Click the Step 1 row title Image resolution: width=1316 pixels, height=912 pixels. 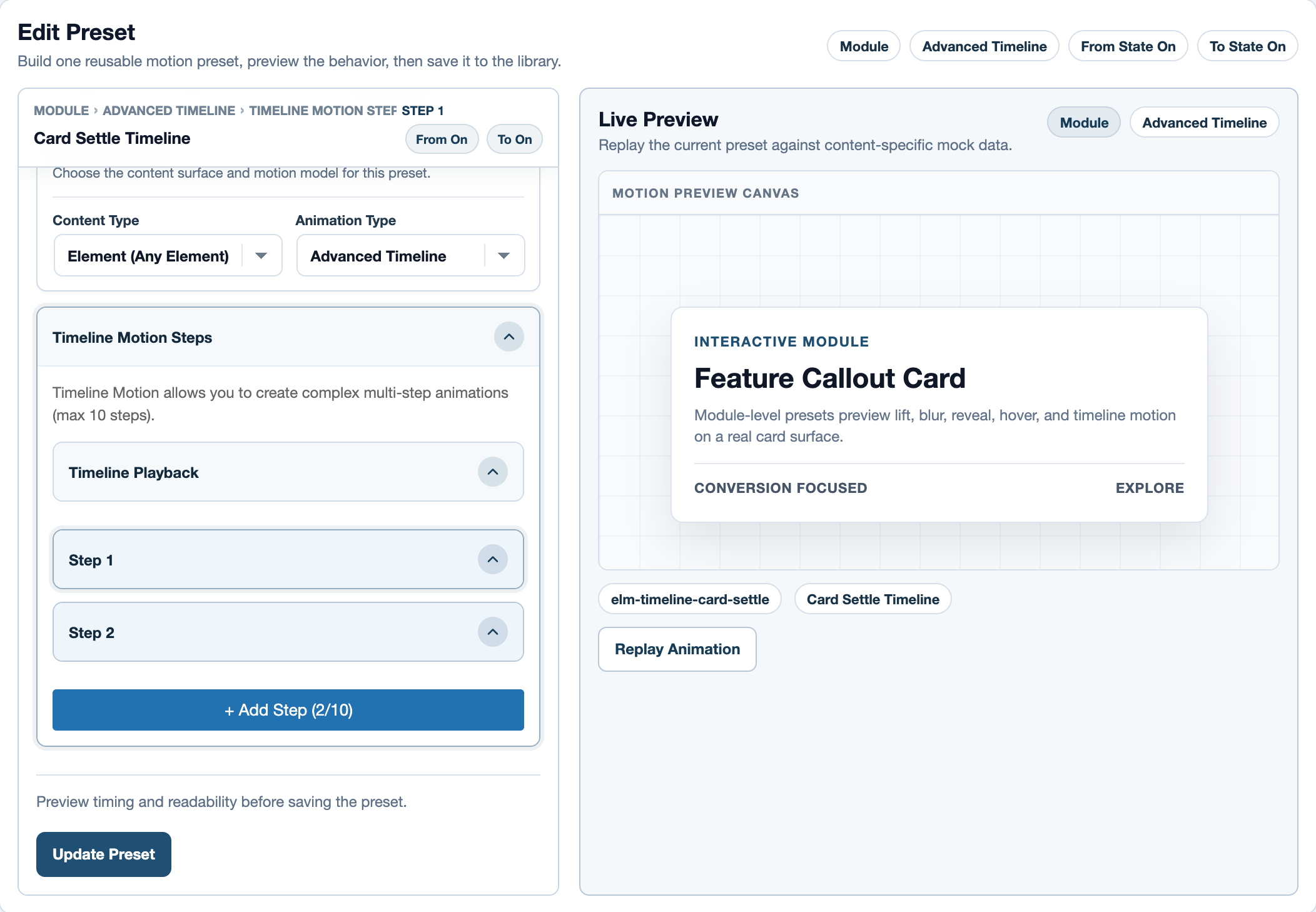[91, 560]
